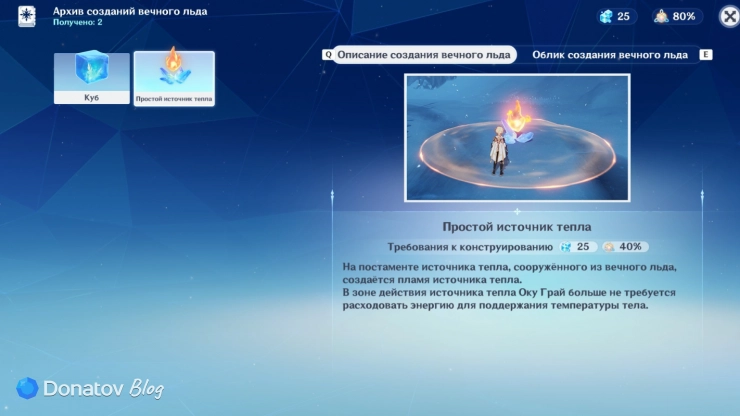This screenshot has height=416, width=740.
Task: Click the Q key hint icon
Action: 328,55
